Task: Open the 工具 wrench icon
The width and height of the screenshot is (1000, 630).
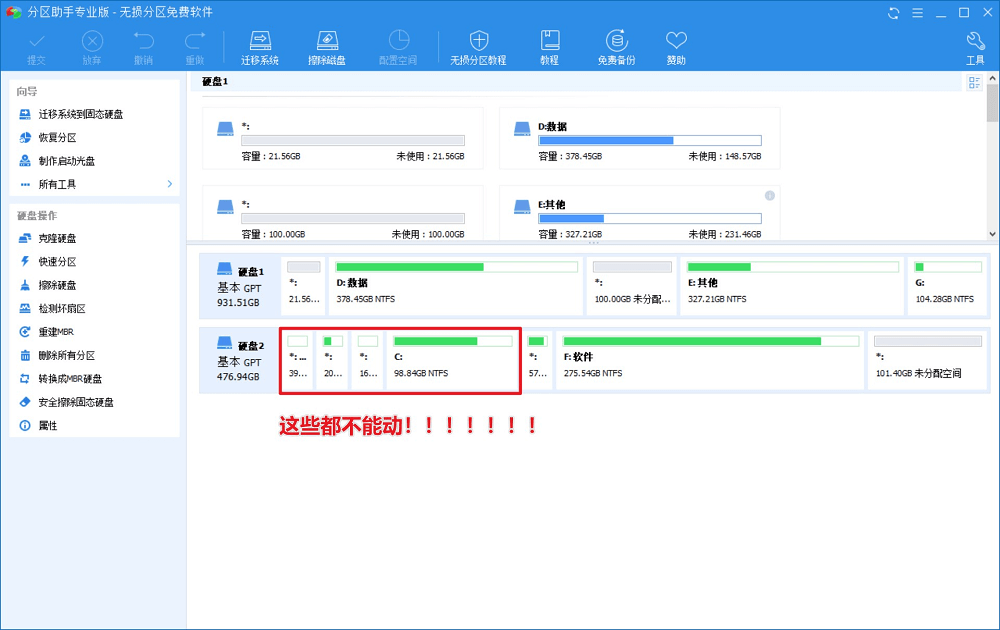Action: tap(975, 47)
